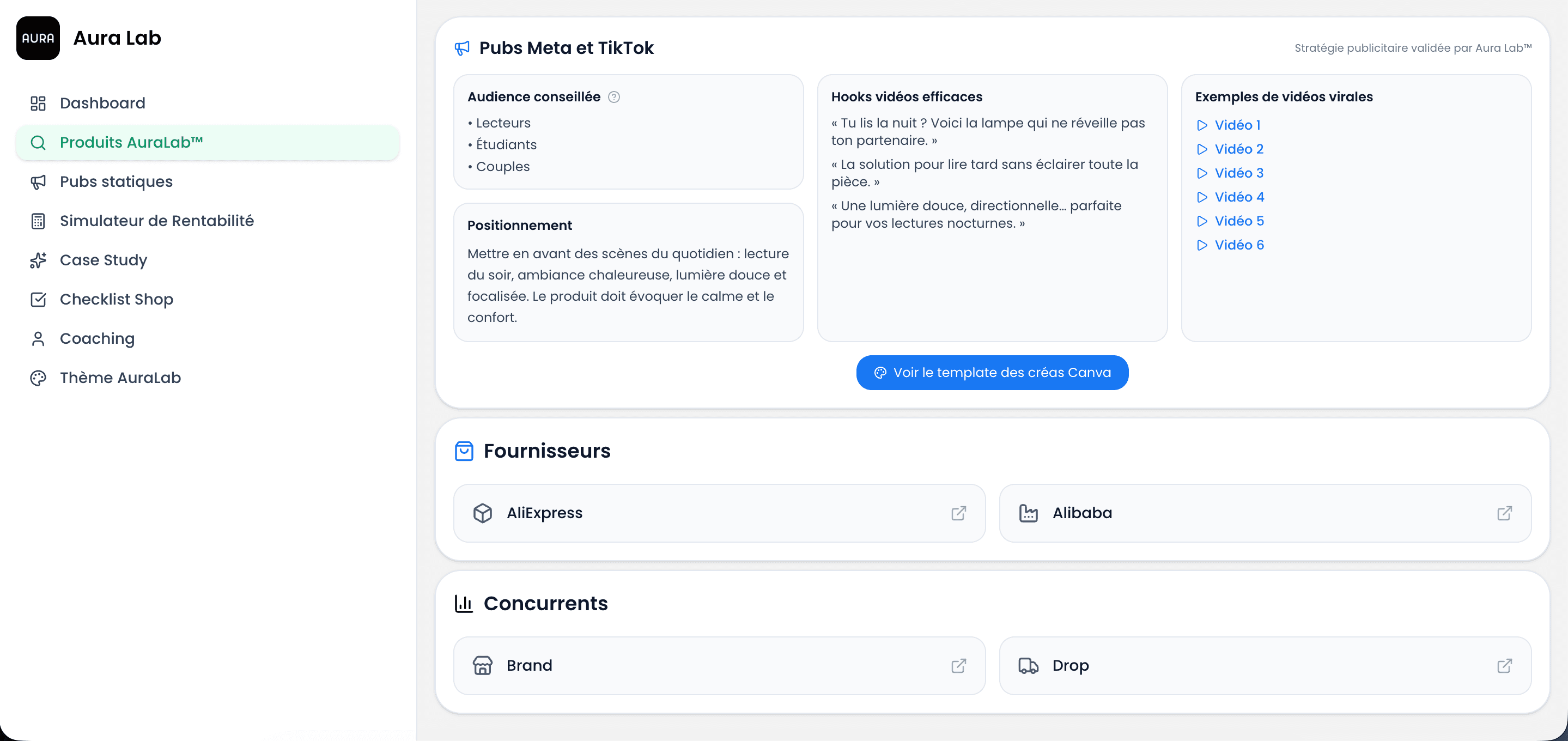Go to Pubs statiques page
The height and width of the screenshot is (741, 1568).
point(116,181)
